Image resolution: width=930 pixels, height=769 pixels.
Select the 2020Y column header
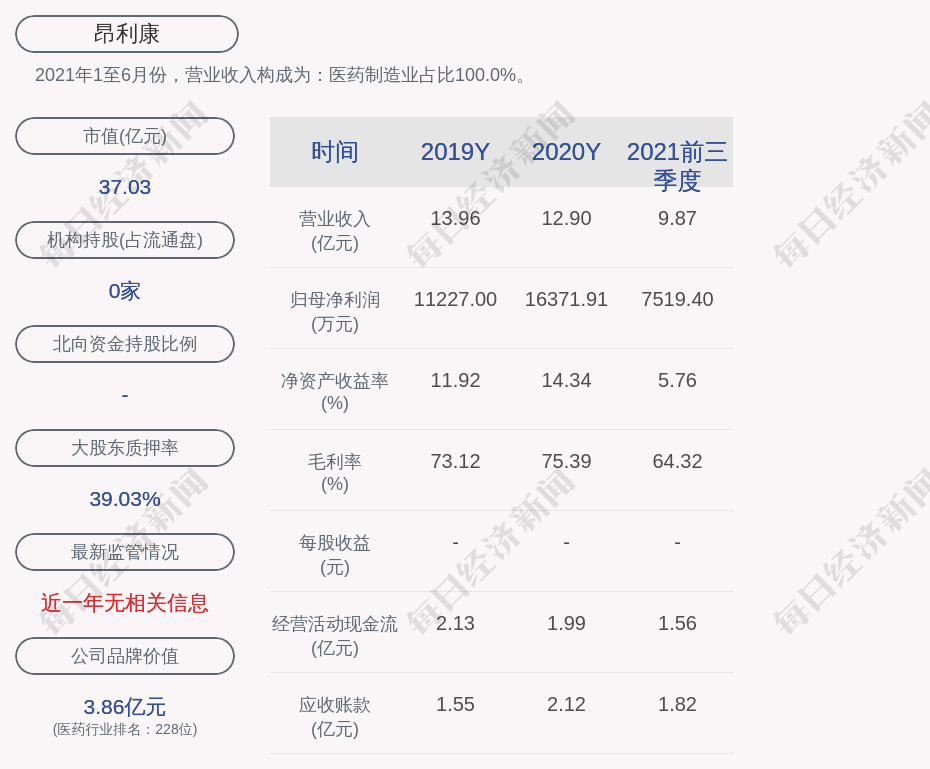[566, 152]
